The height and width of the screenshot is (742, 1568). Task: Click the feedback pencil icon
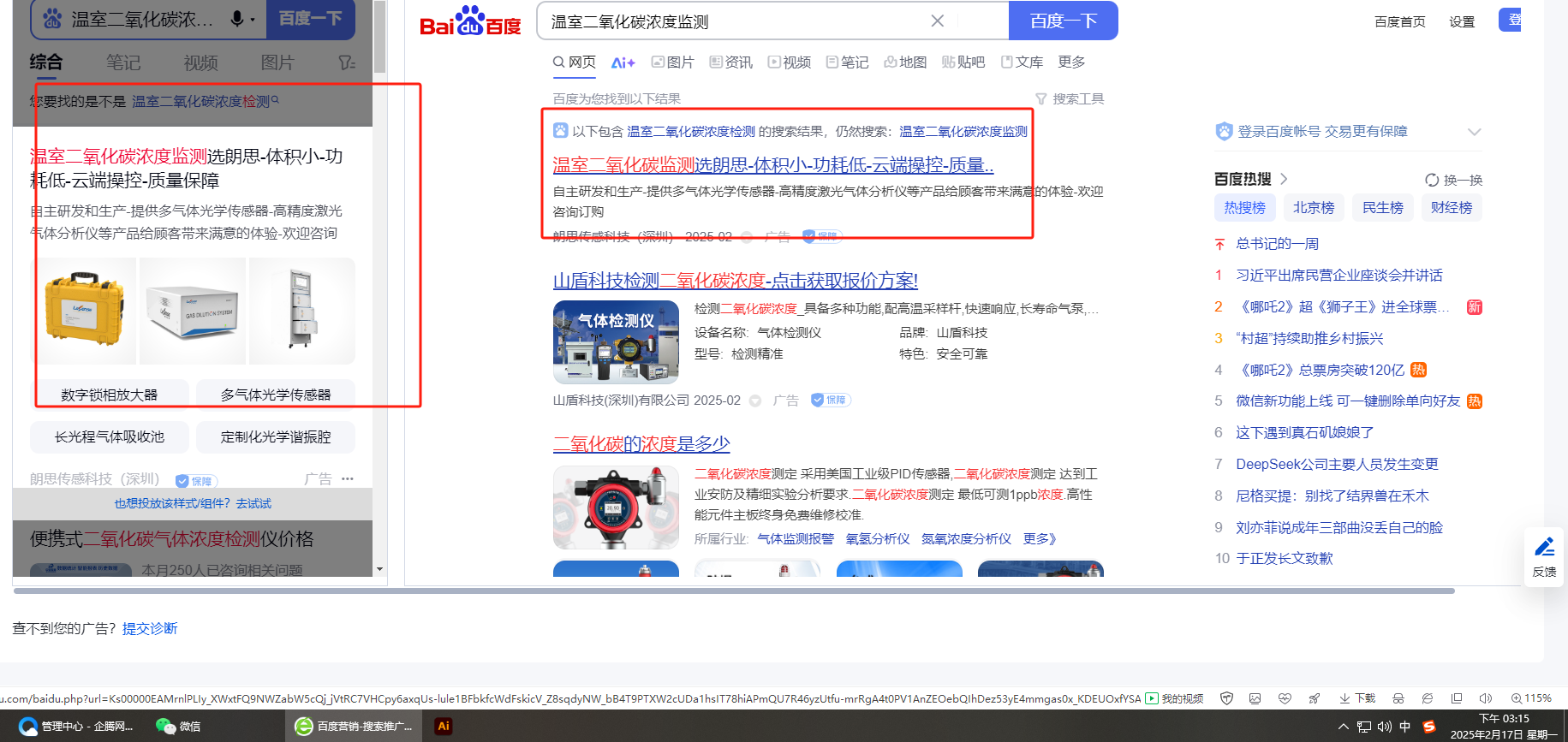pyautogui.click(x=1544, y=548)
